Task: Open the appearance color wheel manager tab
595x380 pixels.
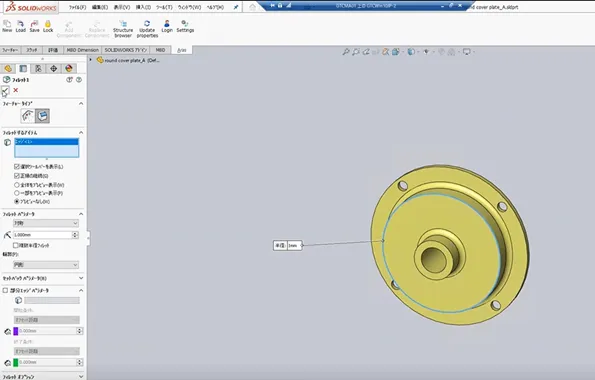Action: (69, 68)
